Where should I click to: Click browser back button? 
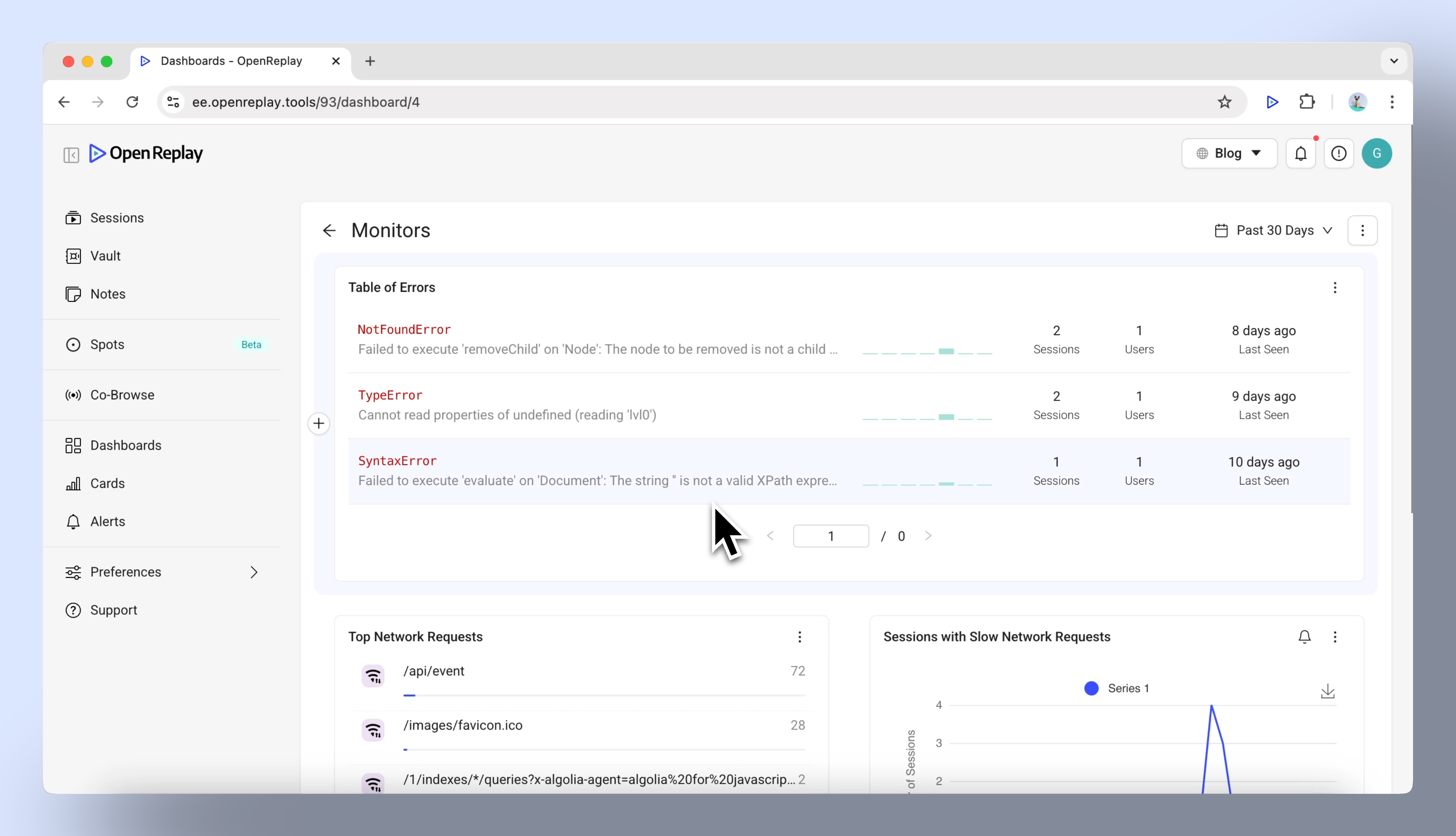[x=64, y=102]
